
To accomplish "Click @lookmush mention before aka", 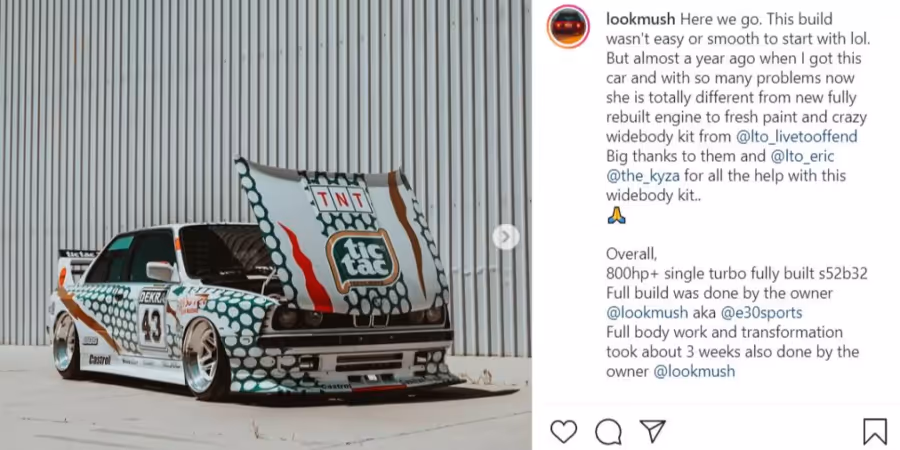I will click(x=647, y=313).
